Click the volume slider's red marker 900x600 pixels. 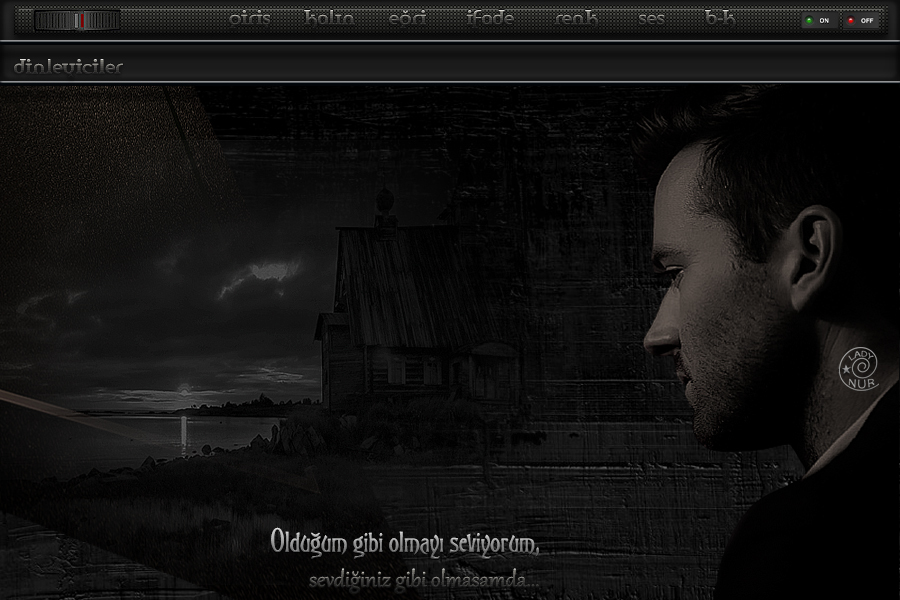[78, 20]
